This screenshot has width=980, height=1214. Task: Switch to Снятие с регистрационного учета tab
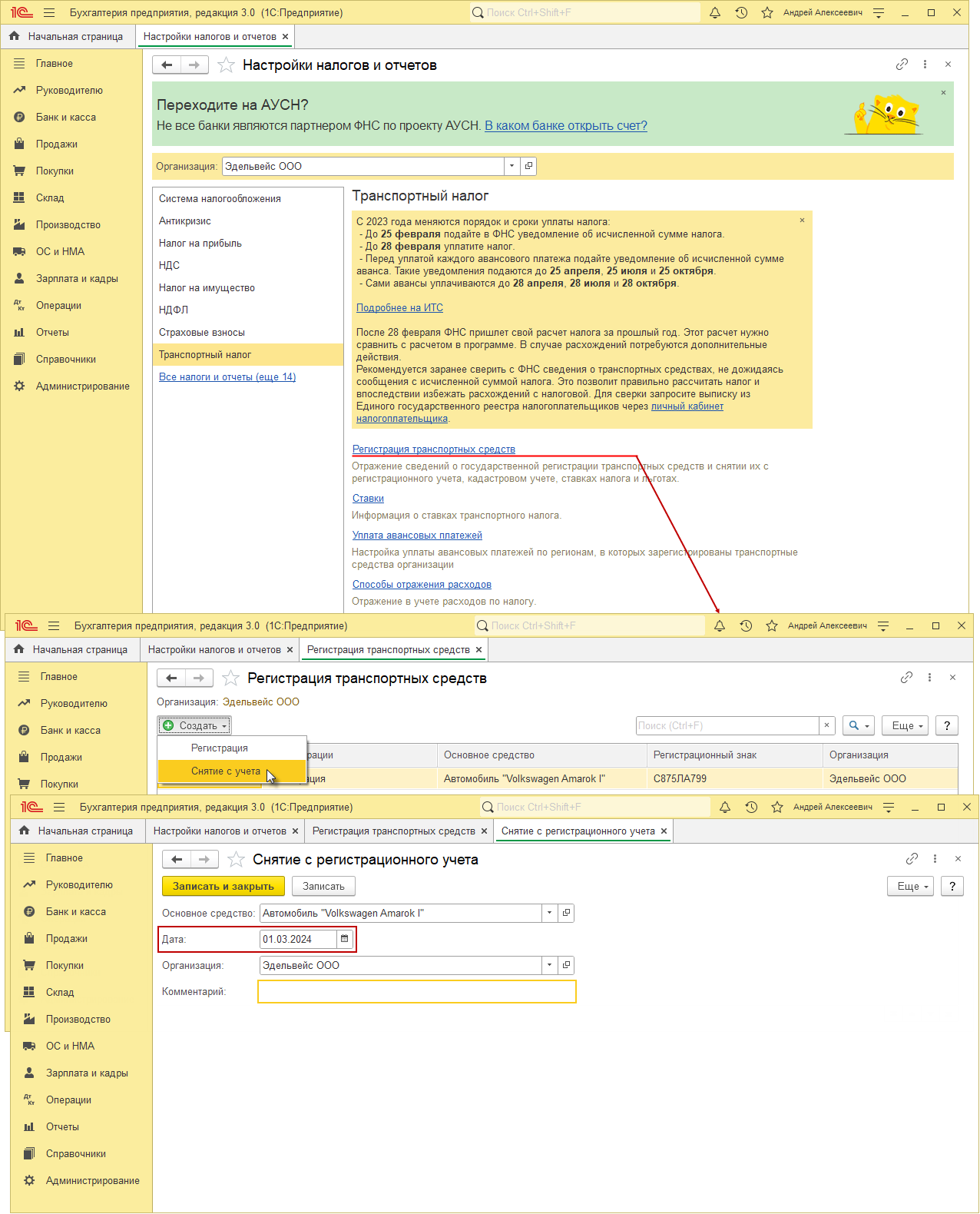578,831
